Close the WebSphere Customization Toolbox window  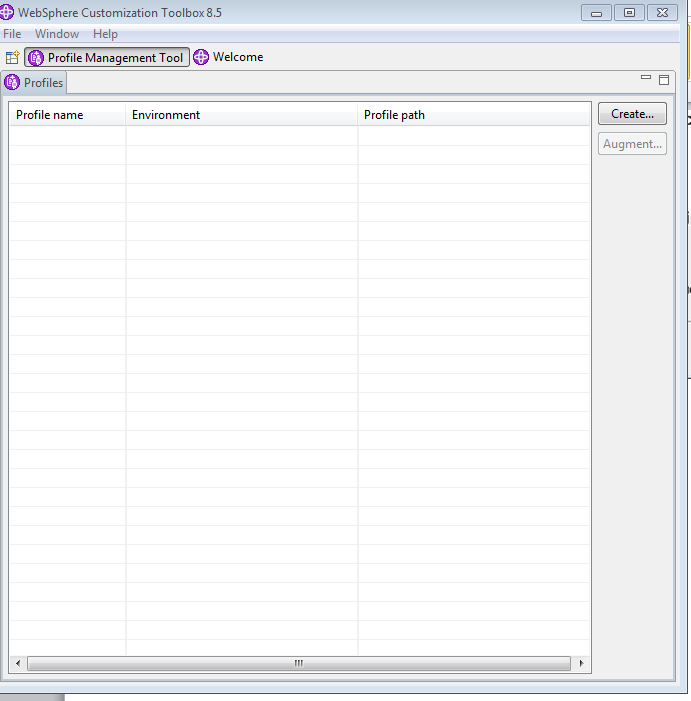[x=662, y=13]
